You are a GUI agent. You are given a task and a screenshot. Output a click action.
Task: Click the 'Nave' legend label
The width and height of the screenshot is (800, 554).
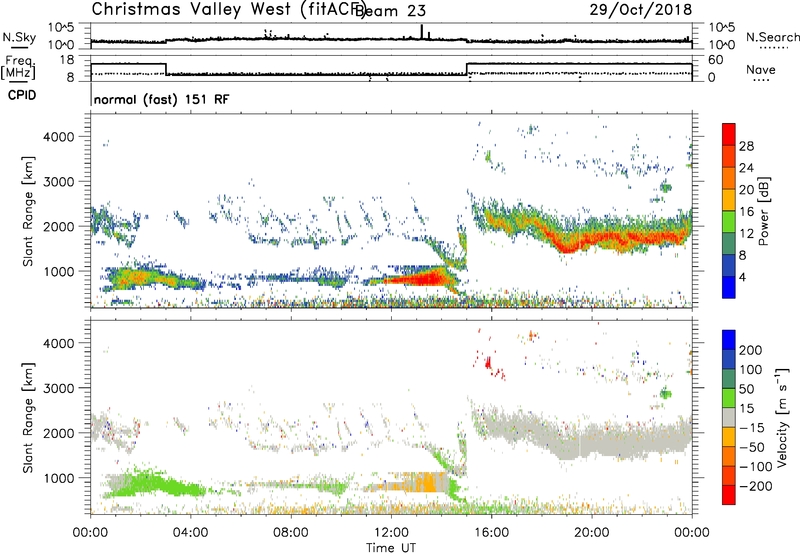pos(760,69)
